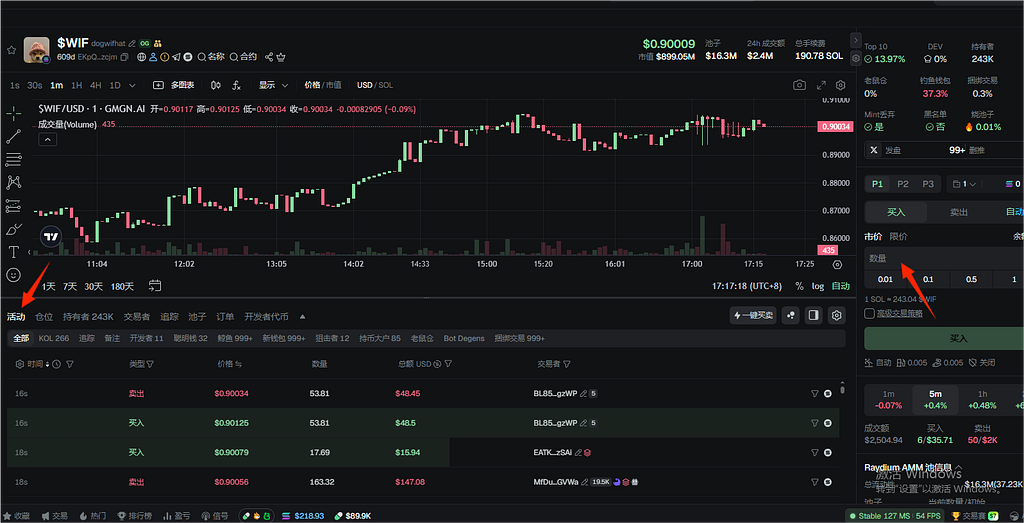This screenshot has height=523, width=1024.
Task: Take a chart snapshot with camera icon
Action: pos(799,85)
